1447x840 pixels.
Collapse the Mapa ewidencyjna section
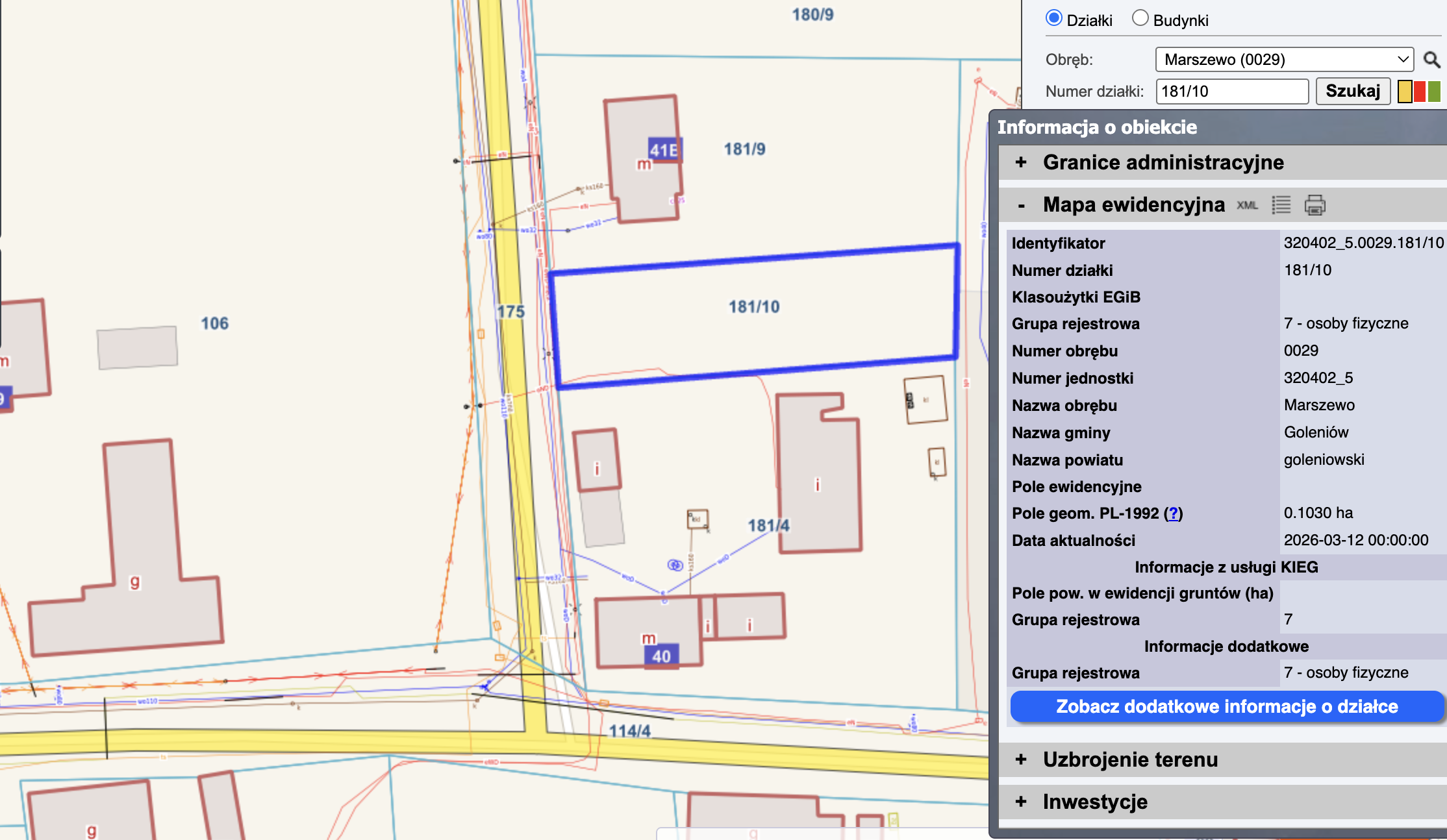tap(1021, 205)
